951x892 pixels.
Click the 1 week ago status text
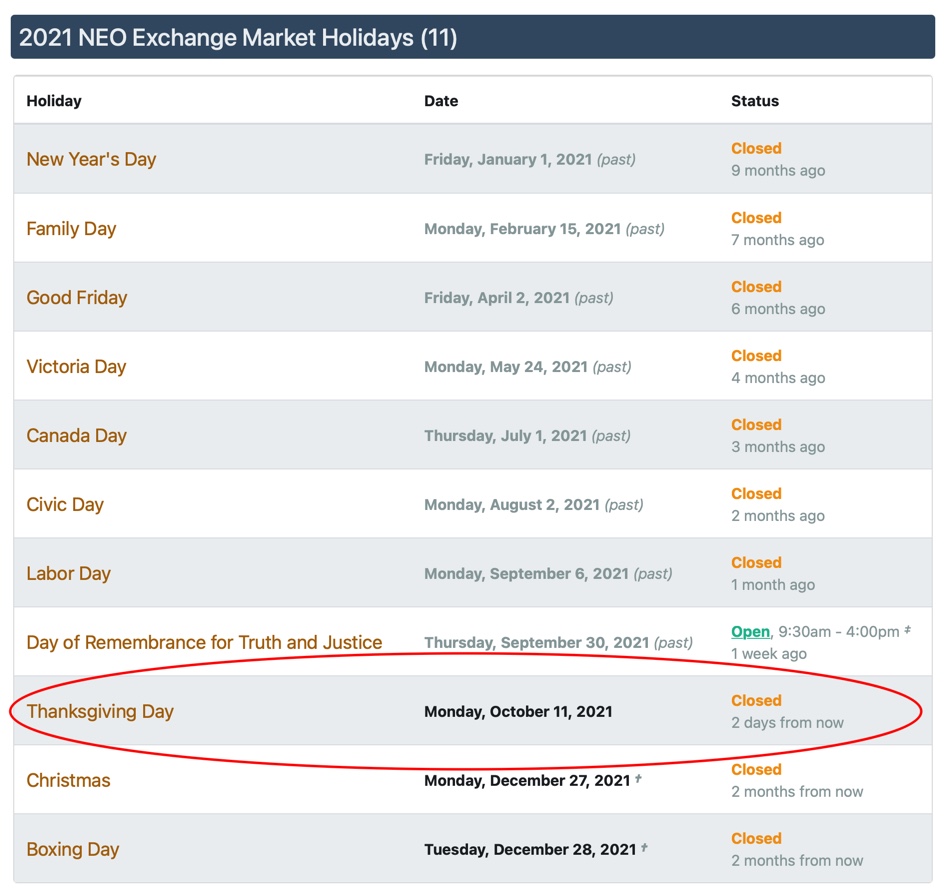(x=768, y=654)
